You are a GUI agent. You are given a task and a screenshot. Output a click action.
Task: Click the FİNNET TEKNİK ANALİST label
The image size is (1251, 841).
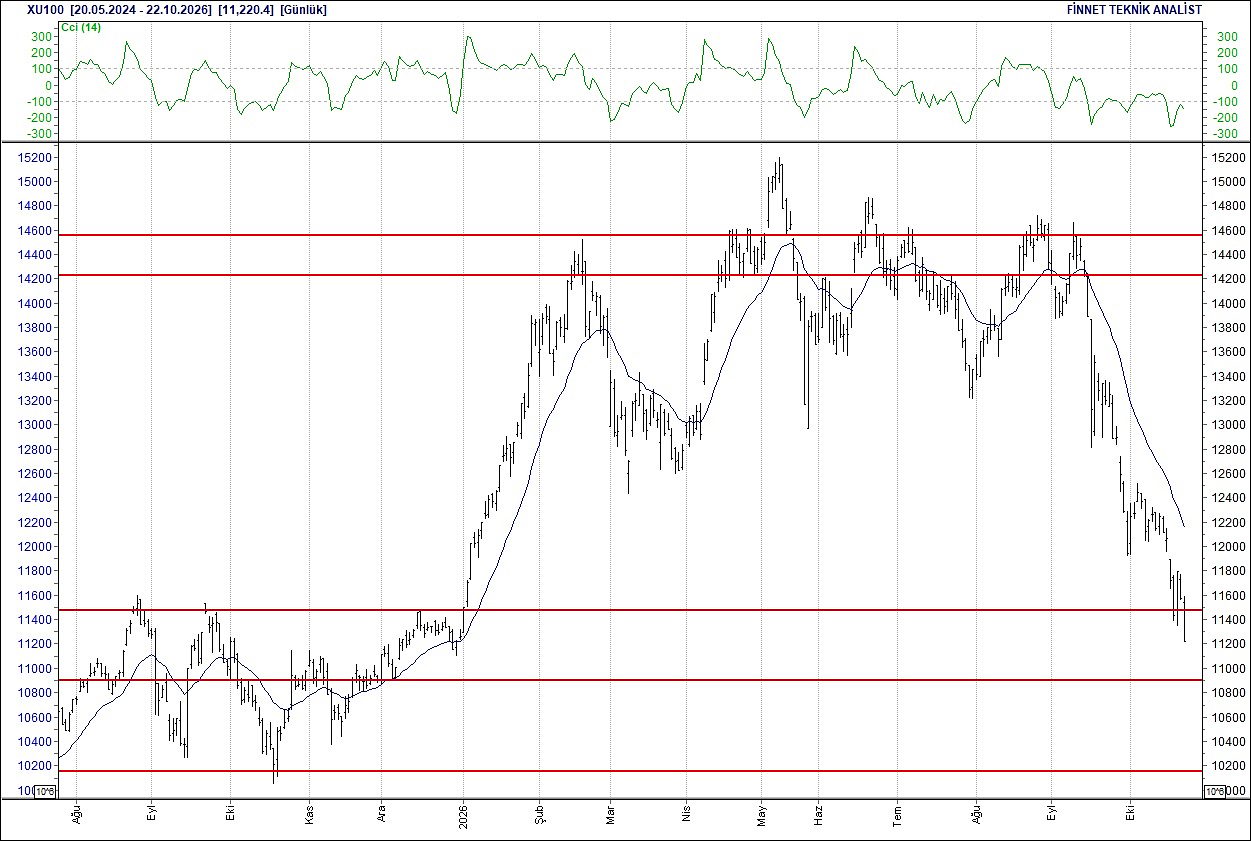pos(1135,10)
